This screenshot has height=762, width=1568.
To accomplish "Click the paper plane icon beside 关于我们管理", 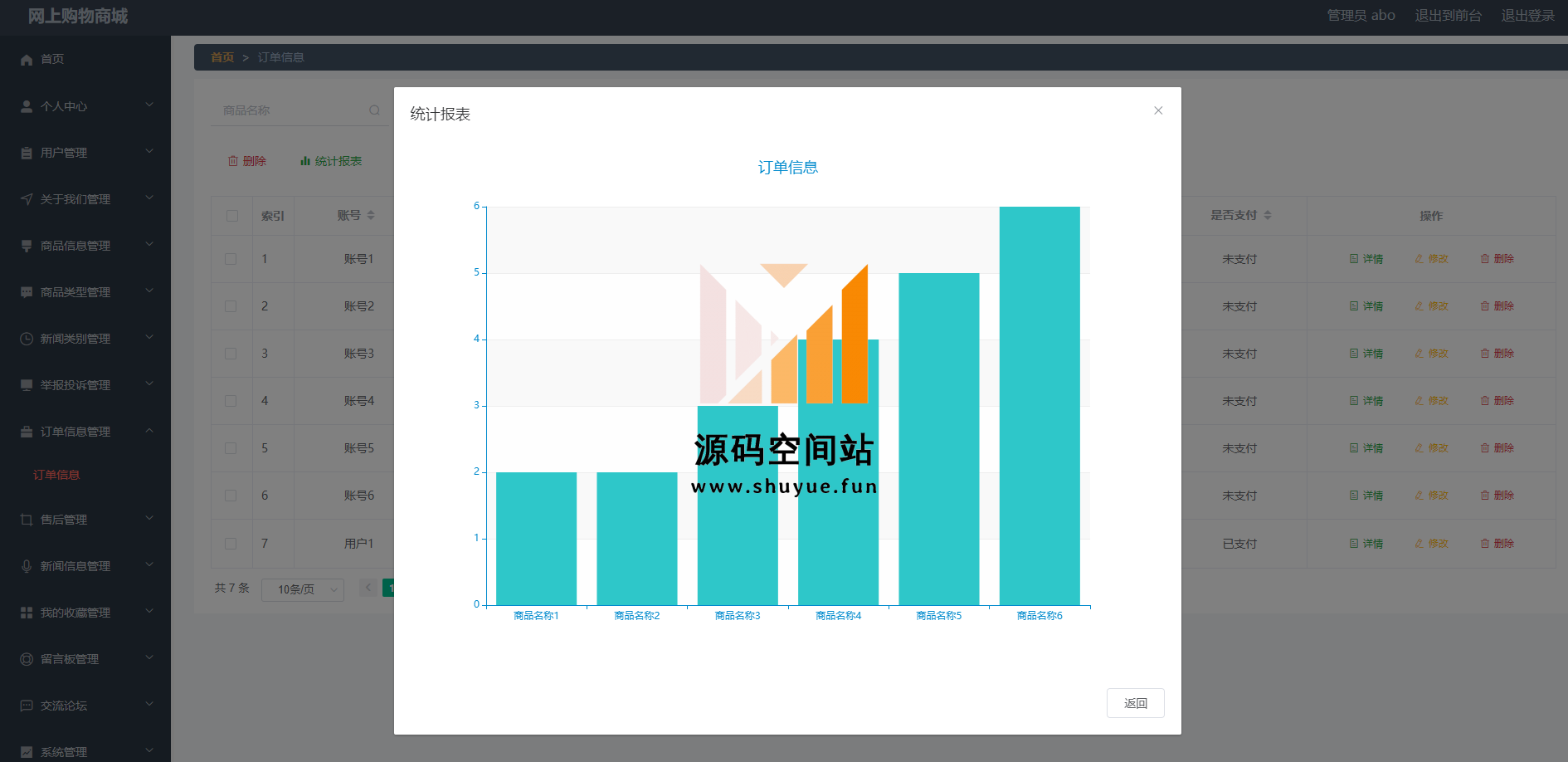I will tap(27, 199).
